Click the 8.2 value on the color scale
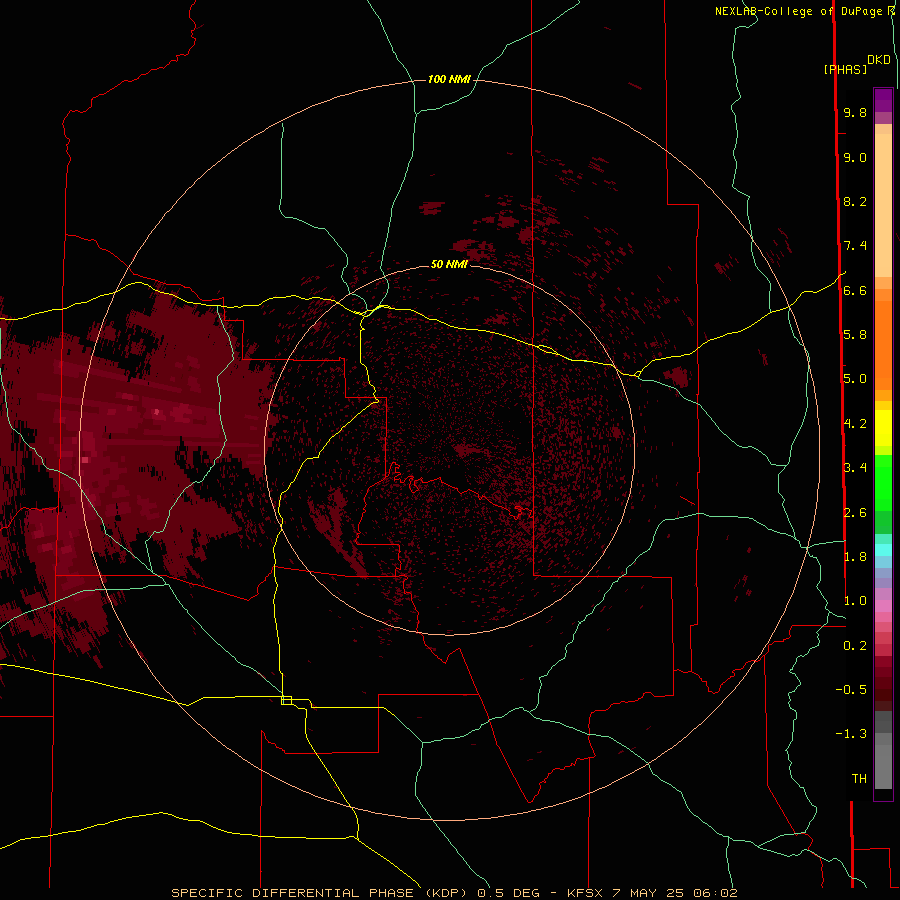The height and width of the screenshot is (900, 900). 855,201
